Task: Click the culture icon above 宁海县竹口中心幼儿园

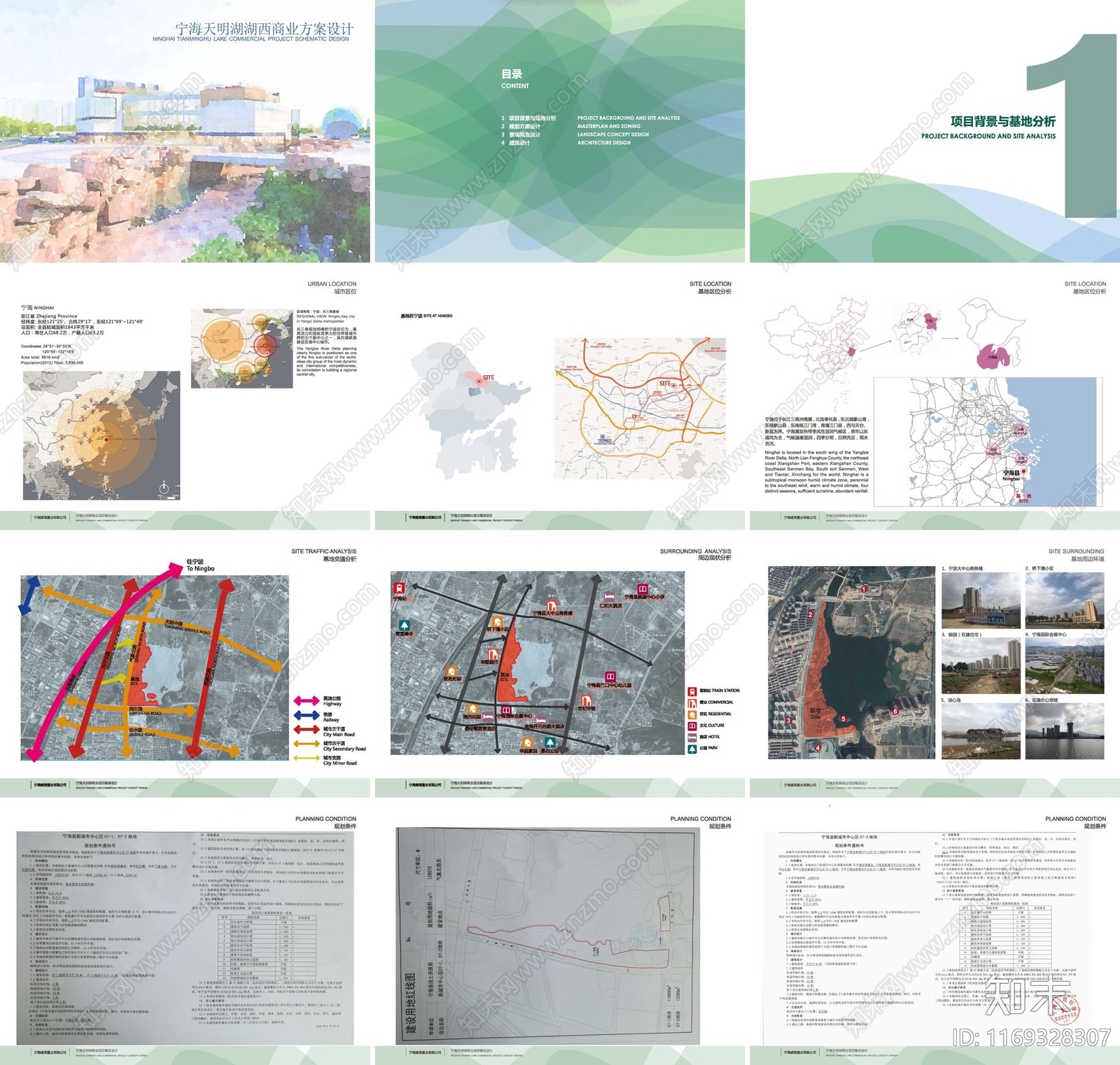Action: click(610, 677)
